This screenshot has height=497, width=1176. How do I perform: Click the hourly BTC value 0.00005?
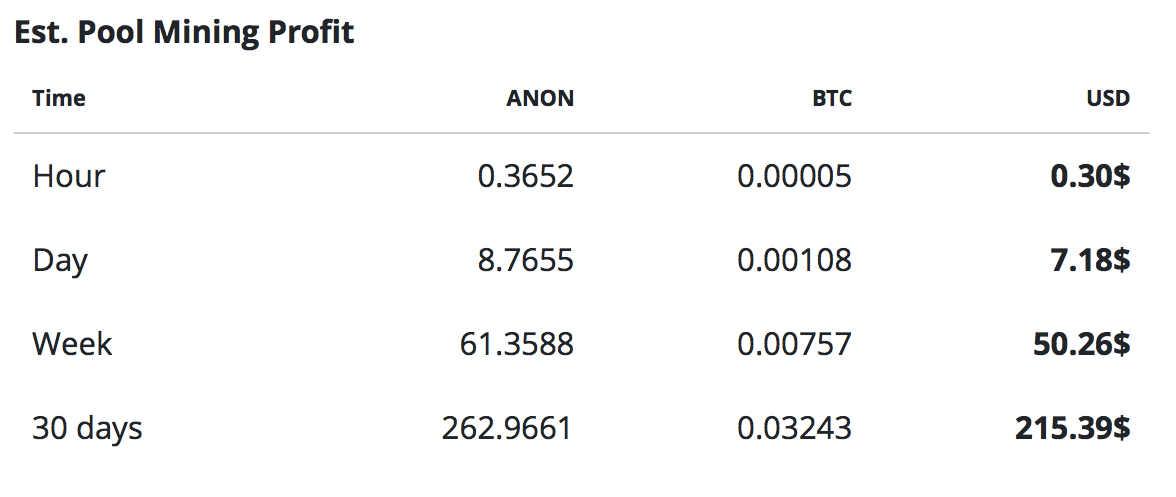[795, 176]
